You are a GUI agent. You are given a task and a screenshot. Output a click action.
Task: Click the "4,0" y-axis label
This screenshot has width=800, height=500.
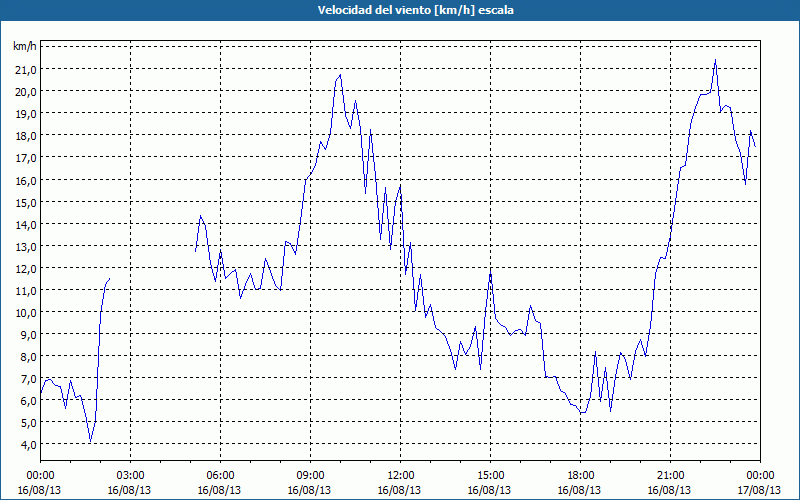coord(28,444)
